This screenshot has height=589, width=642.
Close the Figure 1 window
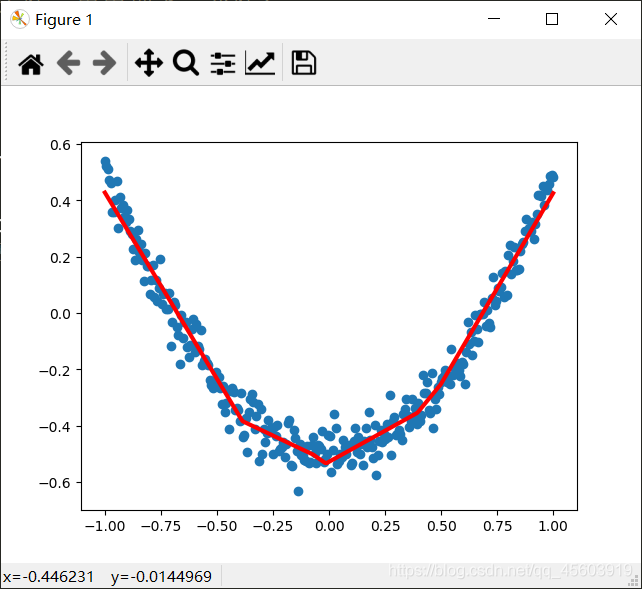[x=611, y=19]
